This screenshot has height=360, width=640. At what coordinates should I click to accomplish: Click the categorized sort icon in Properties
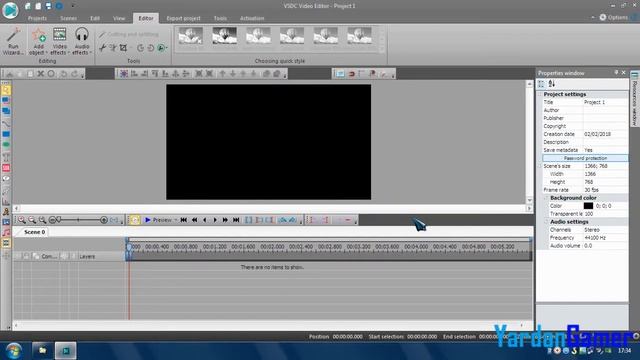click(541, 84)
